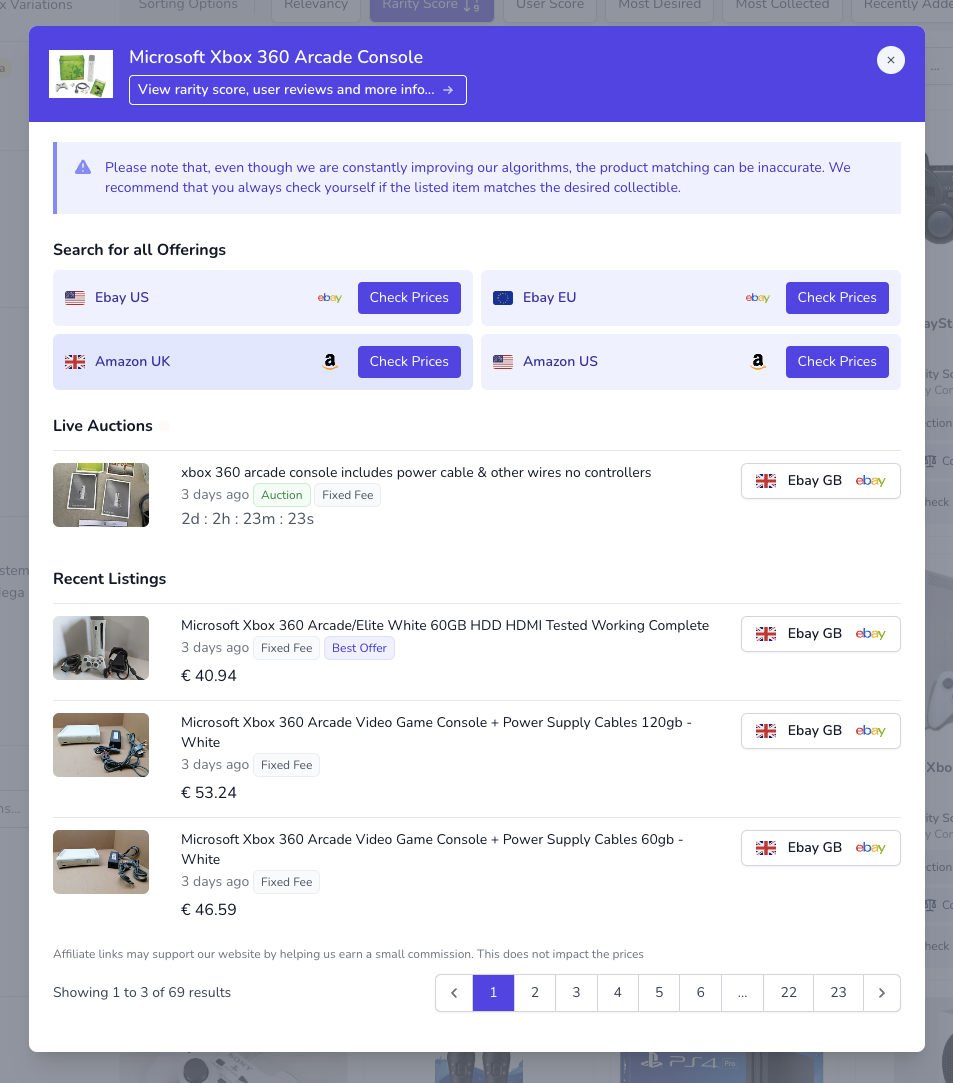
Task: Open live auction listing thumbnail image
Action: tap(101, 495)
